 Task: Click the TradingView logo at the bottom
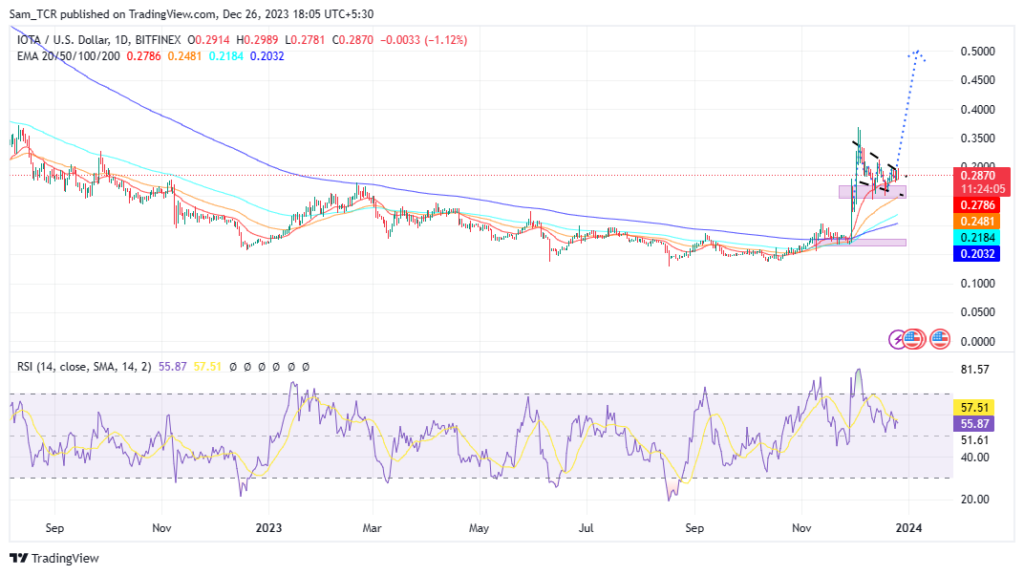[54, 558]
